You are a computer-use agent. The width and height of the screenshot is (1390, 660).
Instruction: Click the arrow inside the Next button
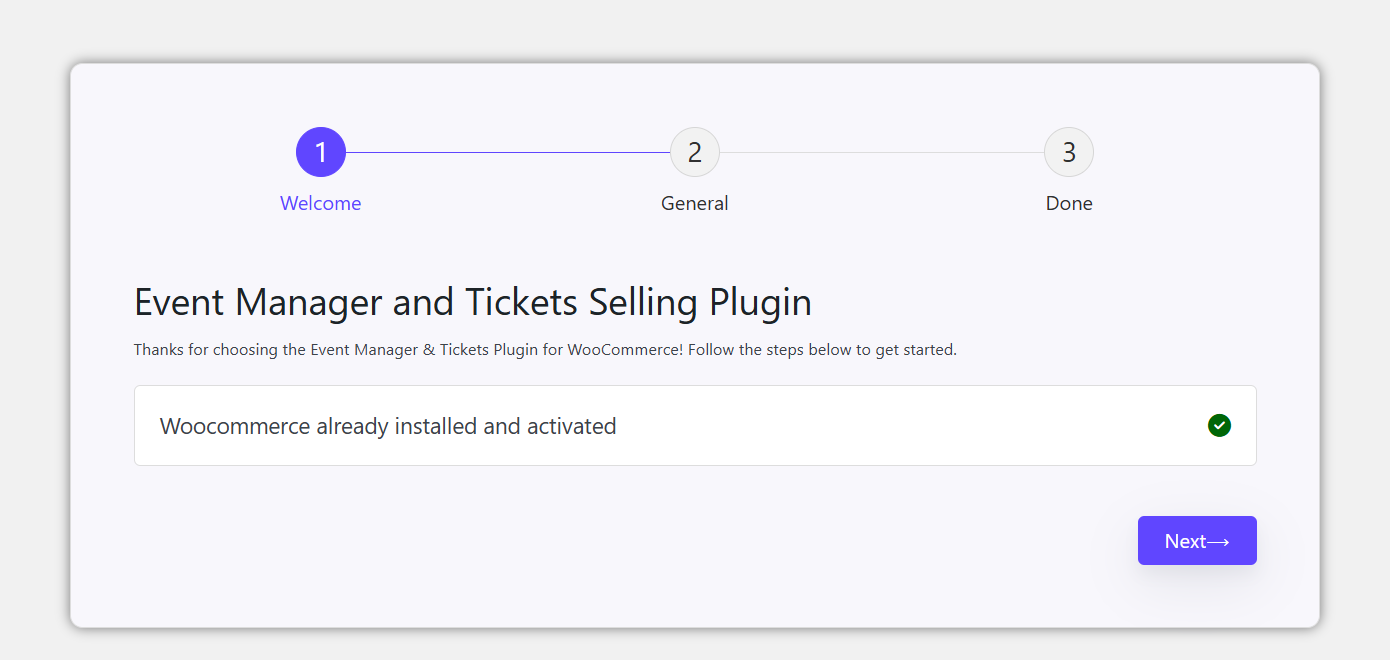[x=1218, y=542]
